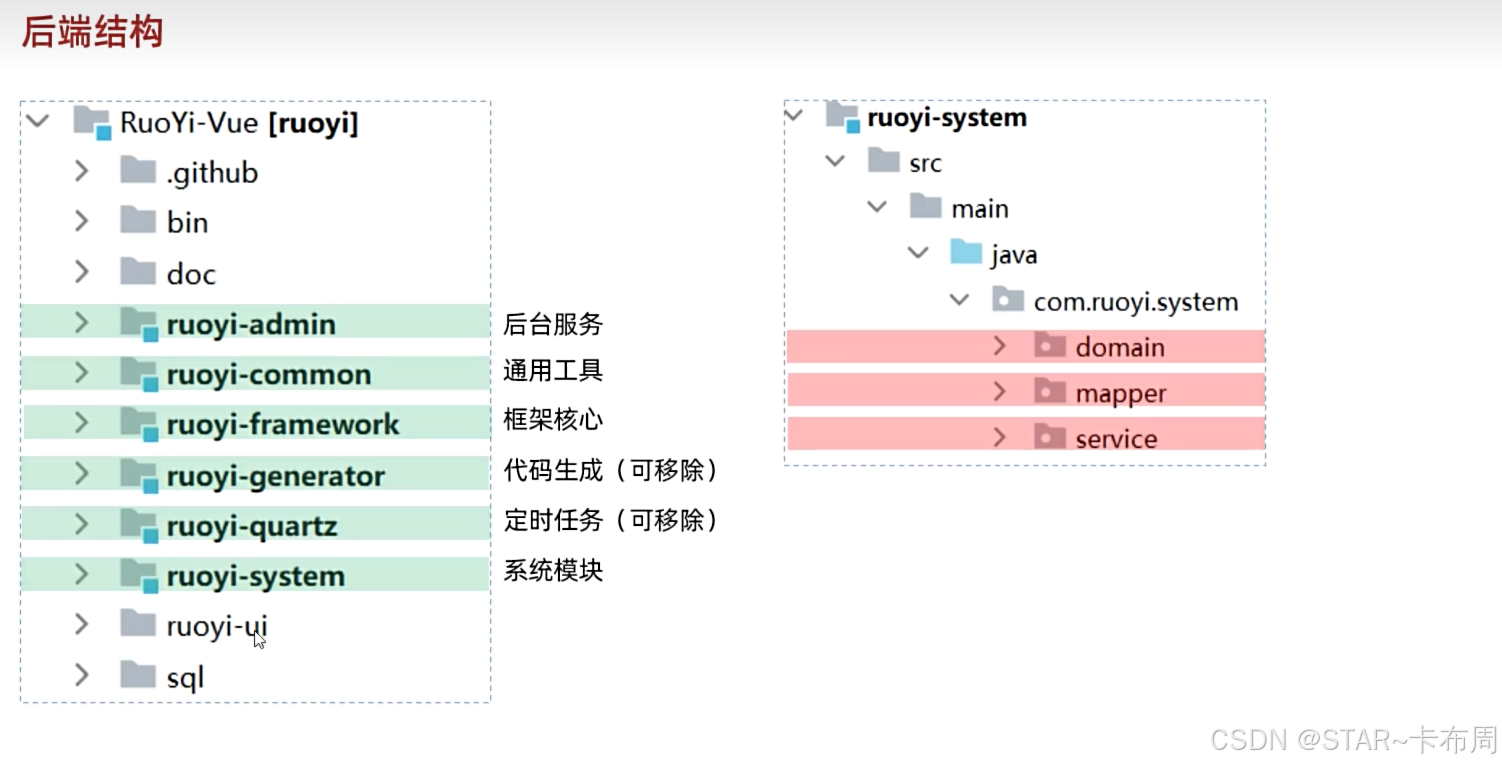
Task: Select the ruoyi-framework module folder icon
Action: (140, 424)
